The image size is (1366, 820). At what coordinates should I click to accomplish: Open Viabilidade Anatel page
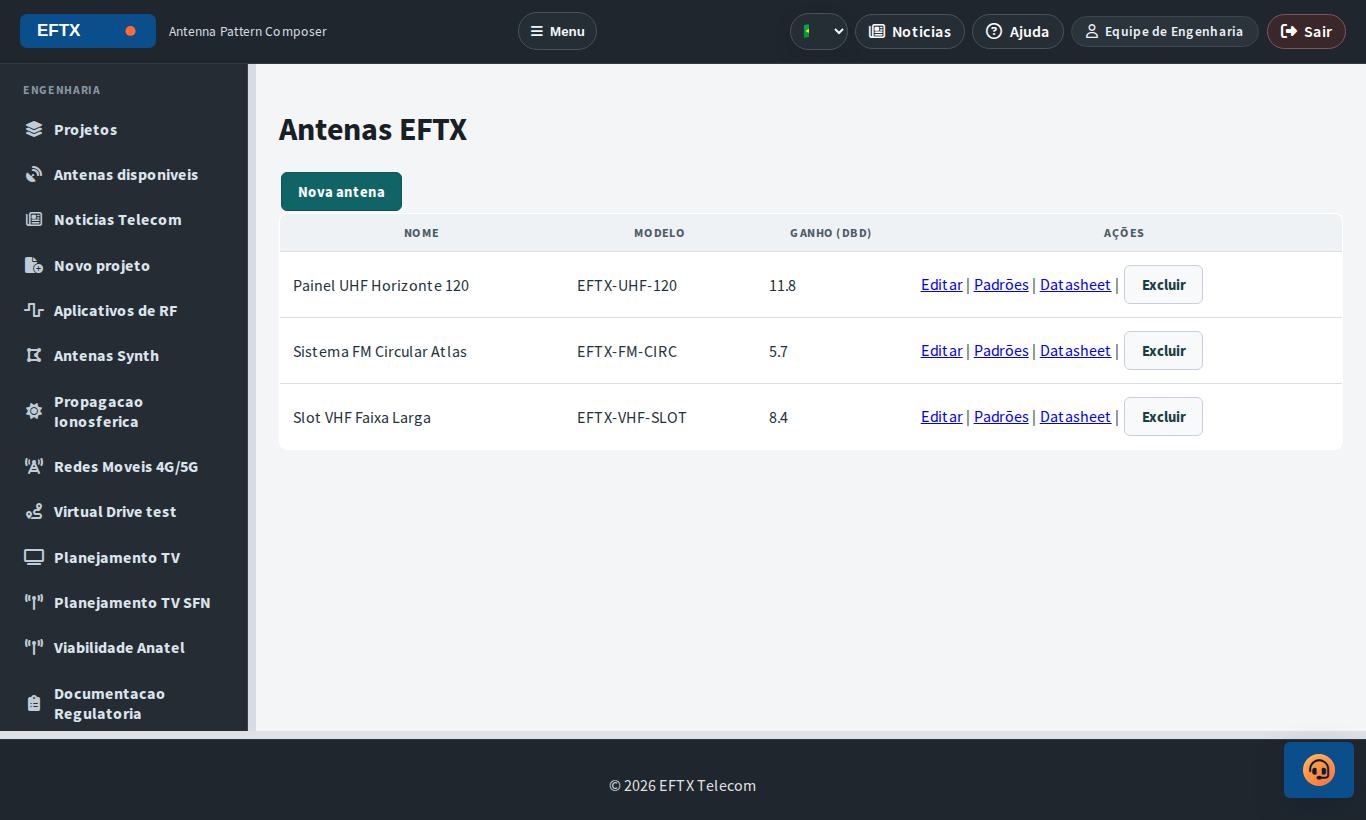[x=124, y=647]
